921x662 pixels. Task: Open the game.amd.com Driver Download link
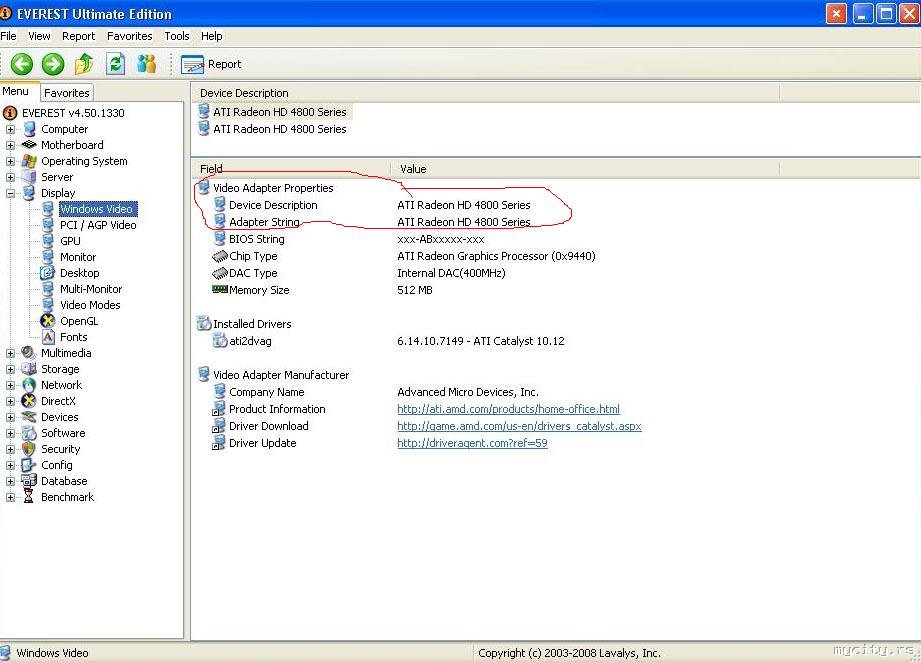[x=519, y=426]
